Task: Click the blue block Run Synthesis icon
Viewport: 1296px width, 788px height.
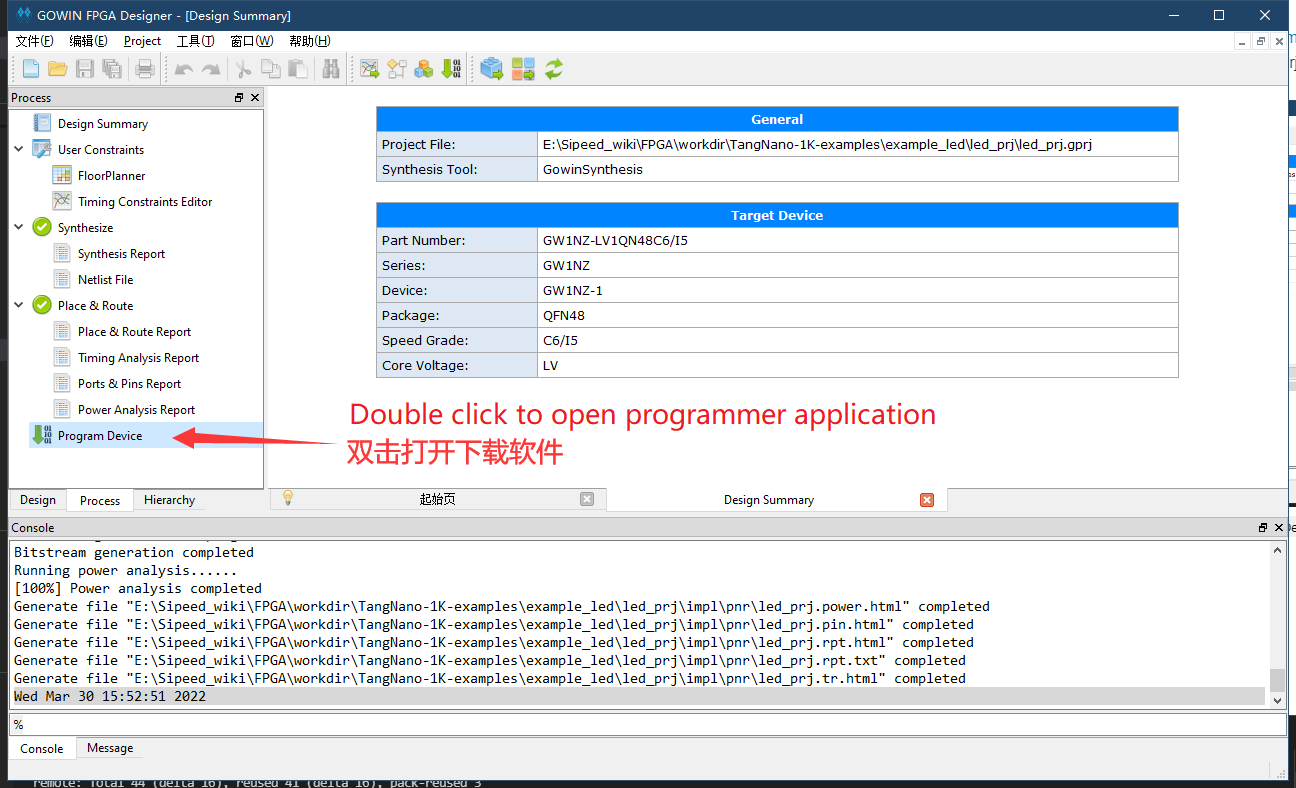Action: tap(491, 69)
